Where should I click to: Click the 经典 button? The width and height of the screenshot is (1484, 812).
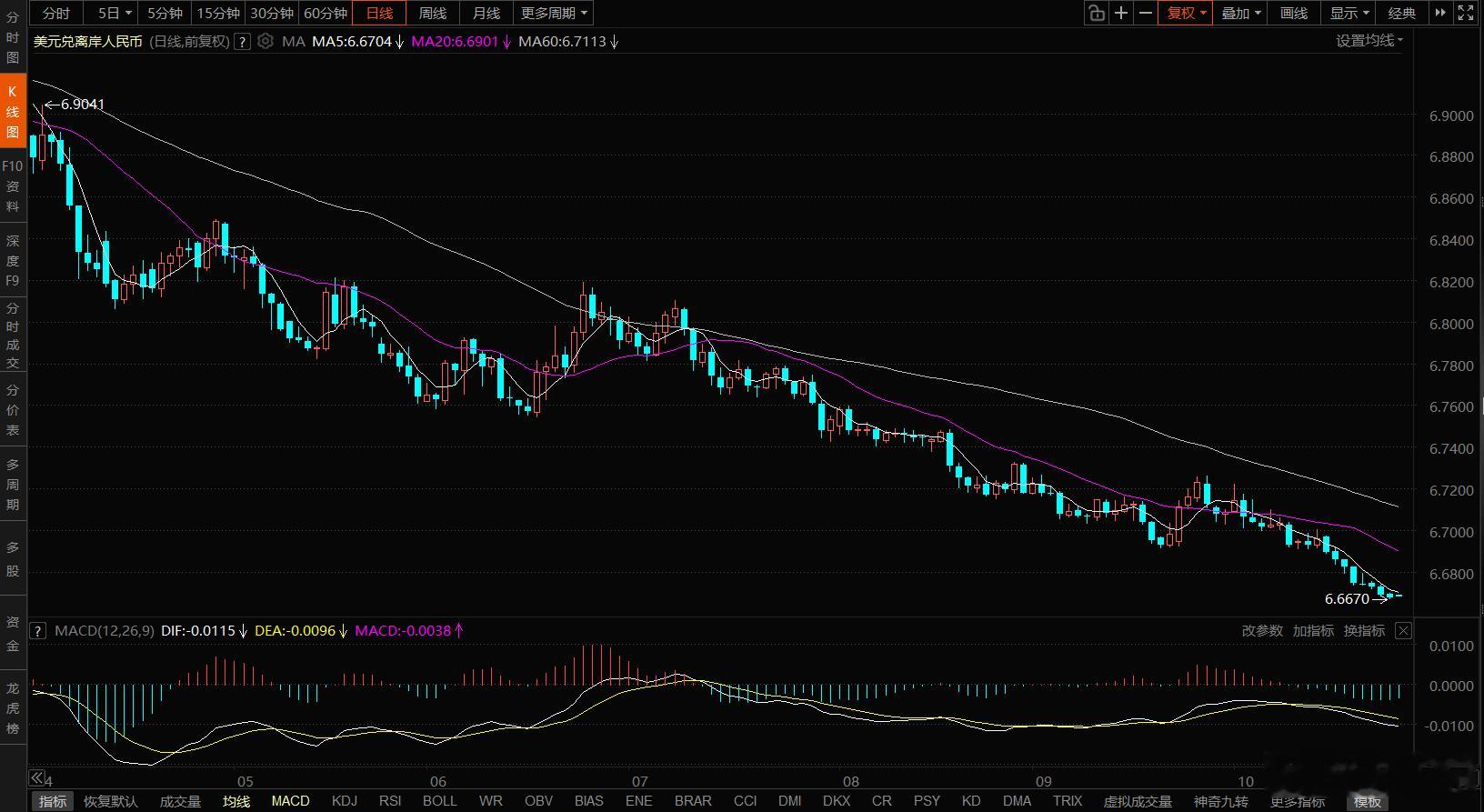tap(1402, 13)
